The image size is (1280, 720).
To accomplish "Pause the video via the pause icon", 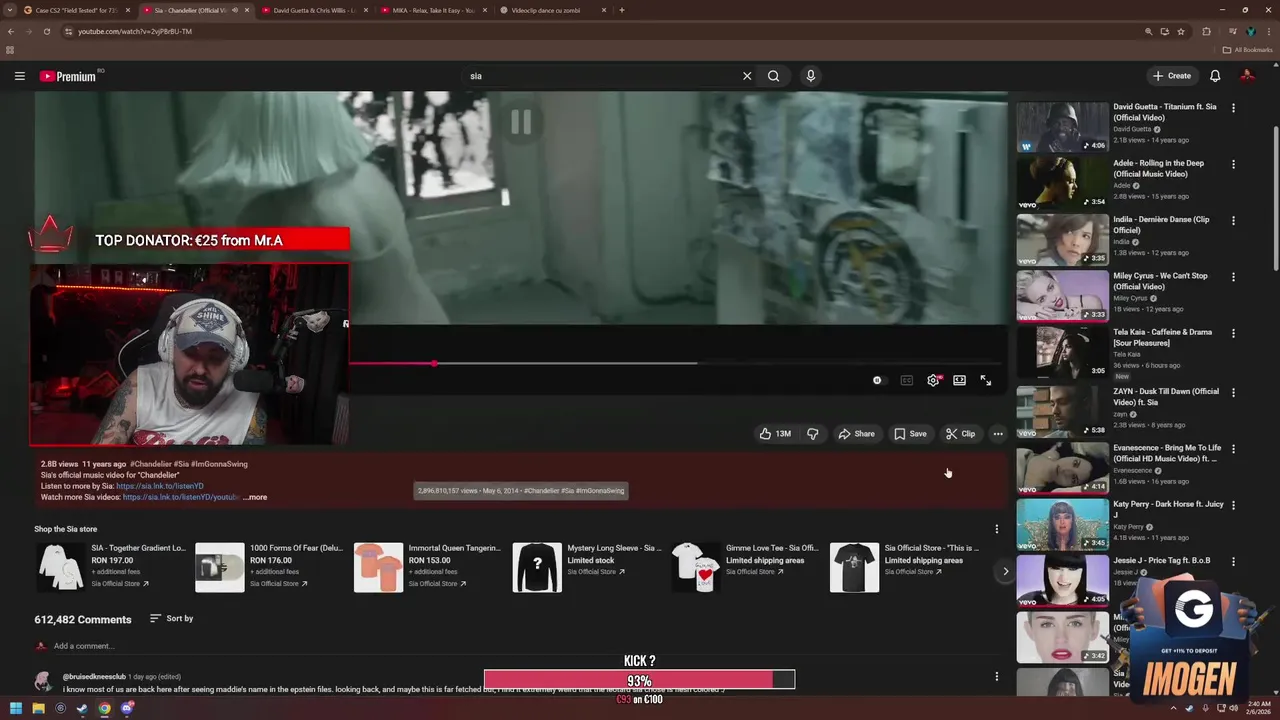I will [x=521, y=122].
